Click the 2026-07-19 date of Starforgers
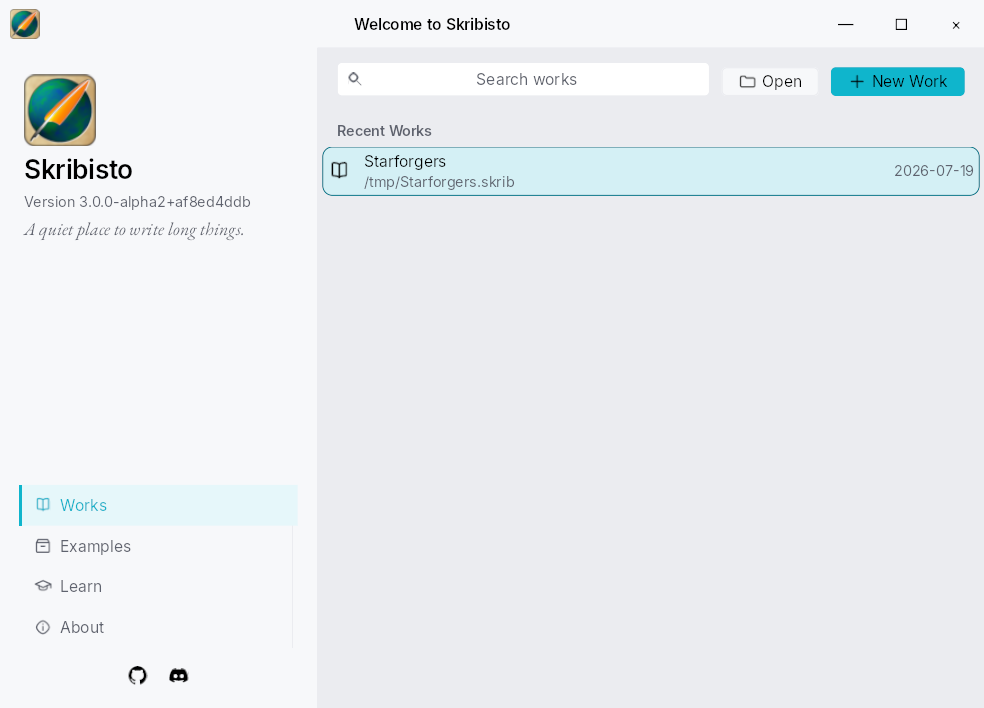 pyautogui.click(x=933, y=171)
